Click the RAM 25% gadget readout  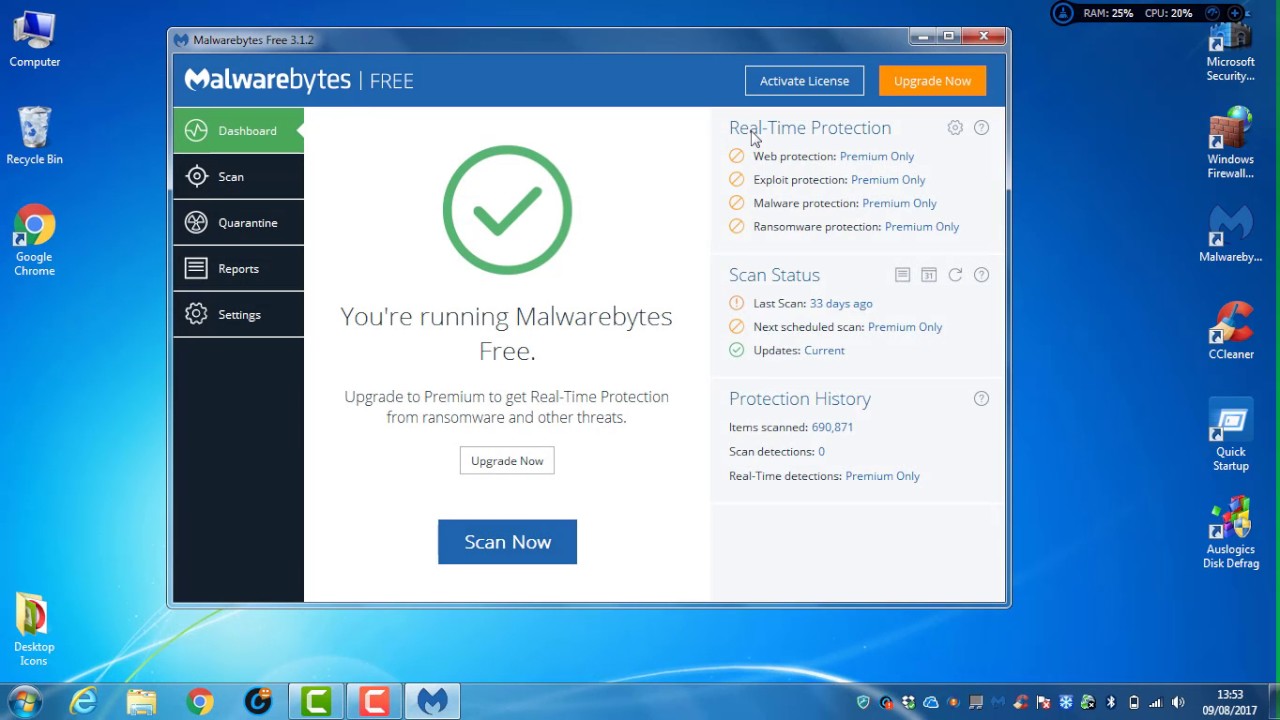1108,13
